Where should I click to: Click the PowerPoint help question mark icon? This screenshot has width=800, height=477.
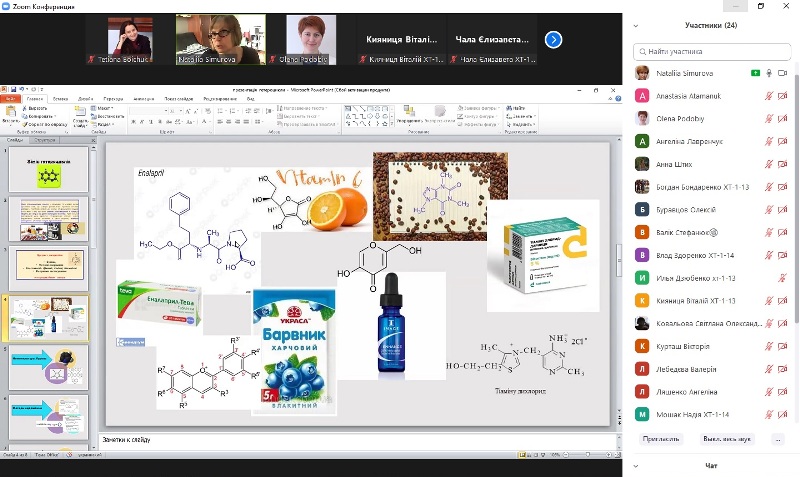[618, 98]
